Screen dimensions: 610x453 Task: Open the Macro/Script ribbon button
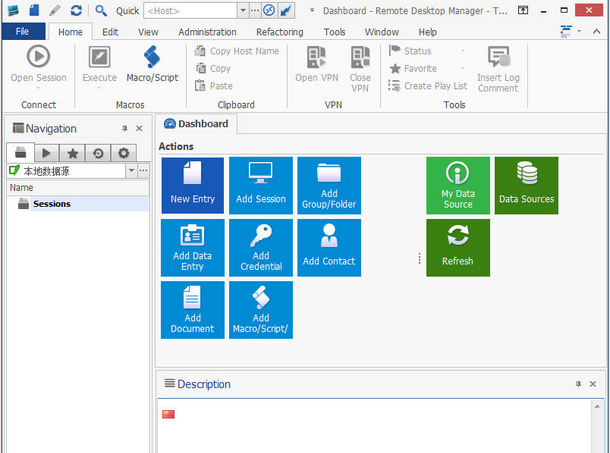pos(152,64)
